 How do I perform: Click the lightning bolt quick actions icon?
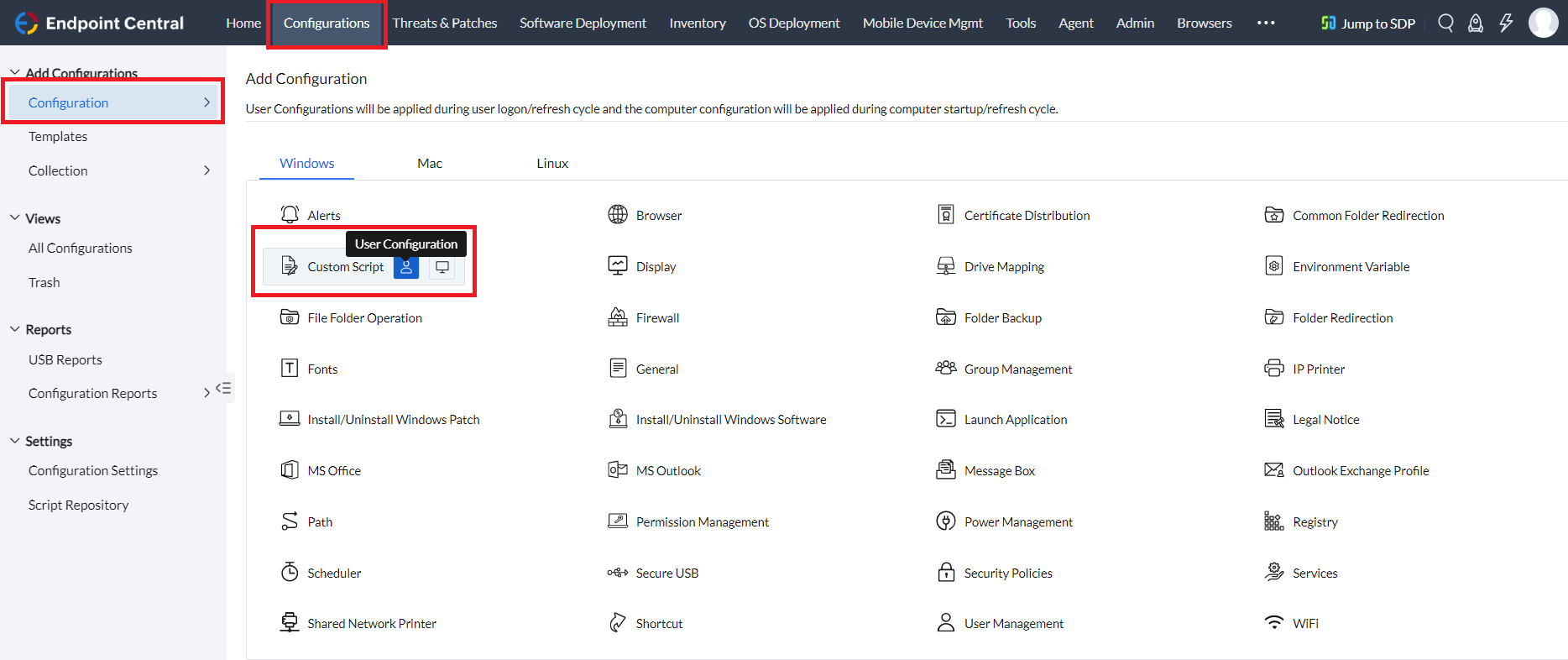(x=1506, y=23)
